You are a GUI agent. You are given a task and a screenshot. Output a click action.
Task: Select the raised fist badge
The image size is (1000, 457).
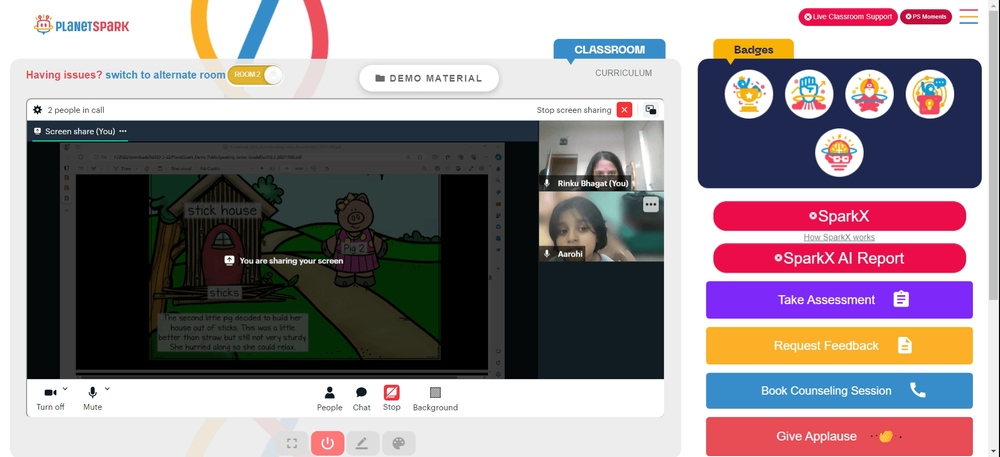pyautogui.click(x=809, y=94)
